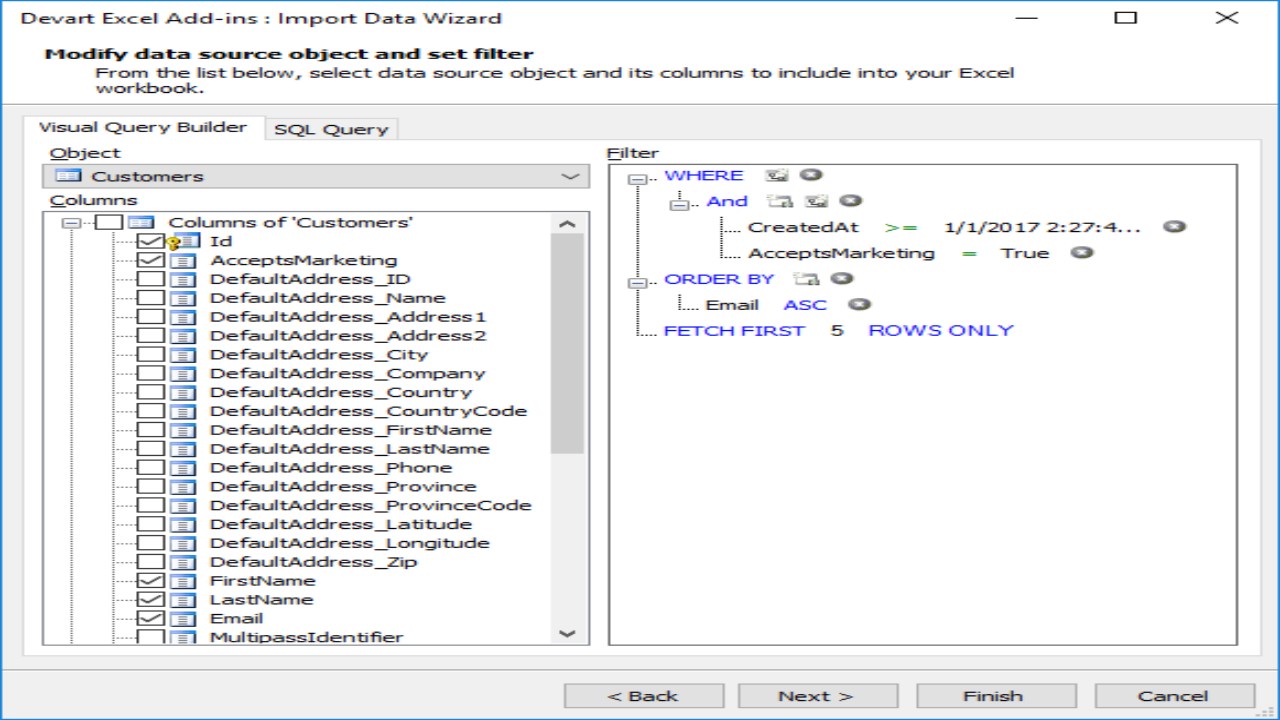
Task: Click the column icon beside DefaultAddress_ID
Action: click(183, 279)
